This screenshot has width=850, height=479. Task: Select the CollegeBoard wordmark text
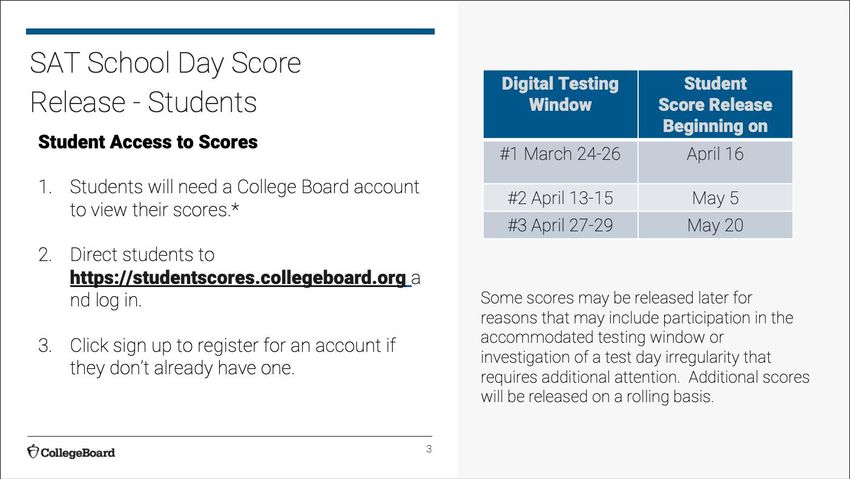[78, 452]
